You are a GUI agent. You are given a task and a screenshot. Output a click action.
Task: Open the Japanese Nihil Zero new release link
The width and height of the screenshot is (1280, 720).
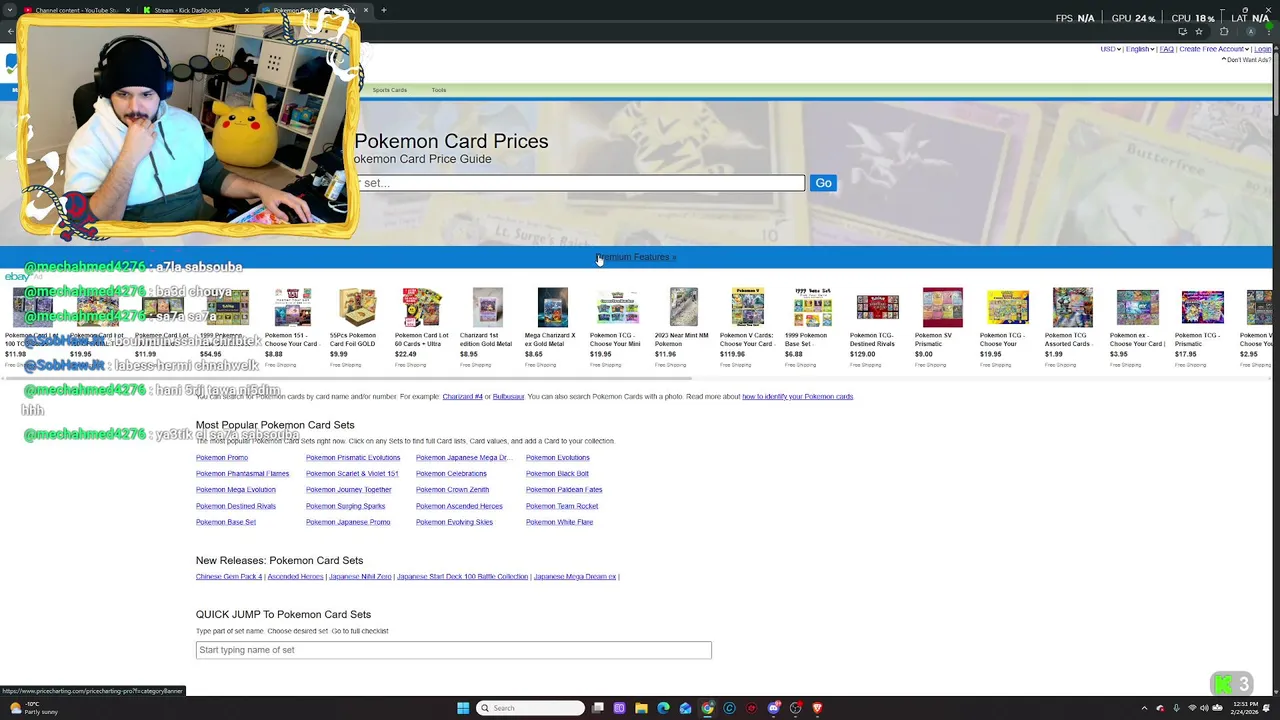[x=360, y=577]
